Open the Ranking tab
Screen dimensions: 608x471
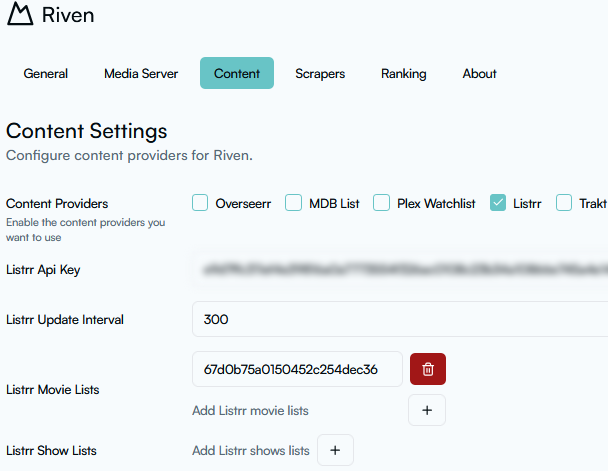coord(403,73)
